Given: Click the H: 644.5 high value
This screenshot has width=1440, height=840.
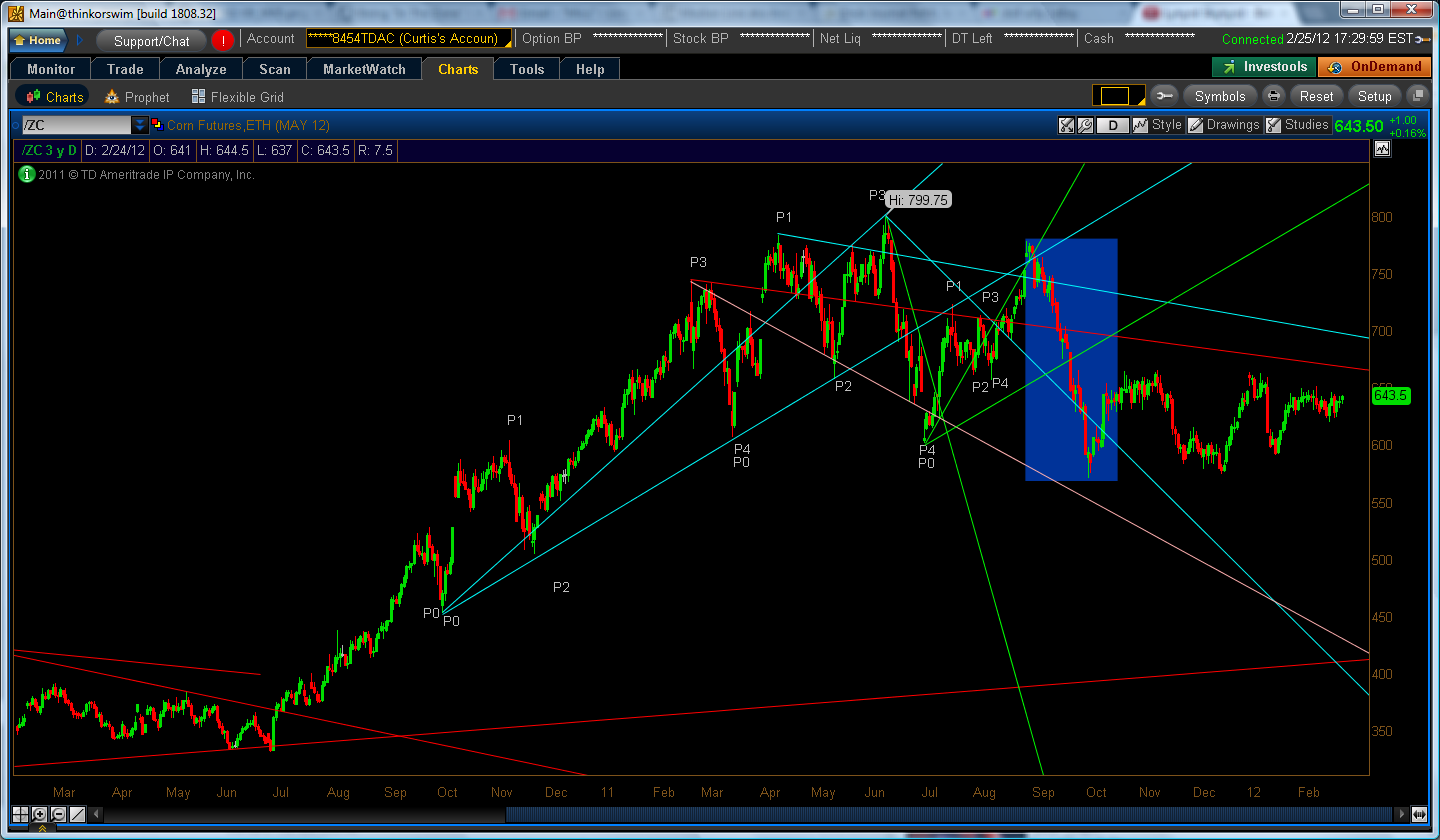Looking at the screenshot, I should (224, 150).
